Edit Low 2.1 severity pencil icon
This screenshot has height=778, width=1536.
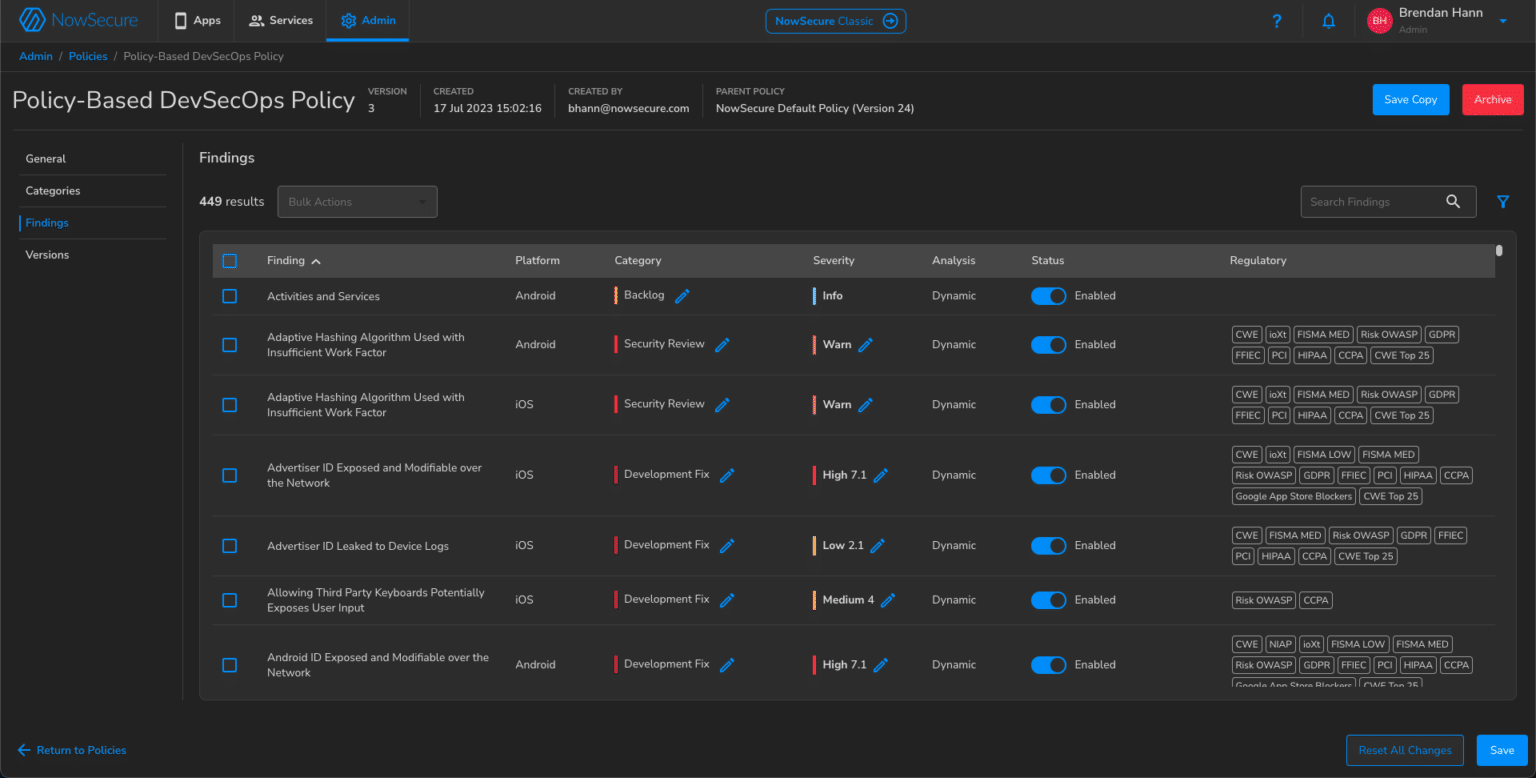(878, 546)
